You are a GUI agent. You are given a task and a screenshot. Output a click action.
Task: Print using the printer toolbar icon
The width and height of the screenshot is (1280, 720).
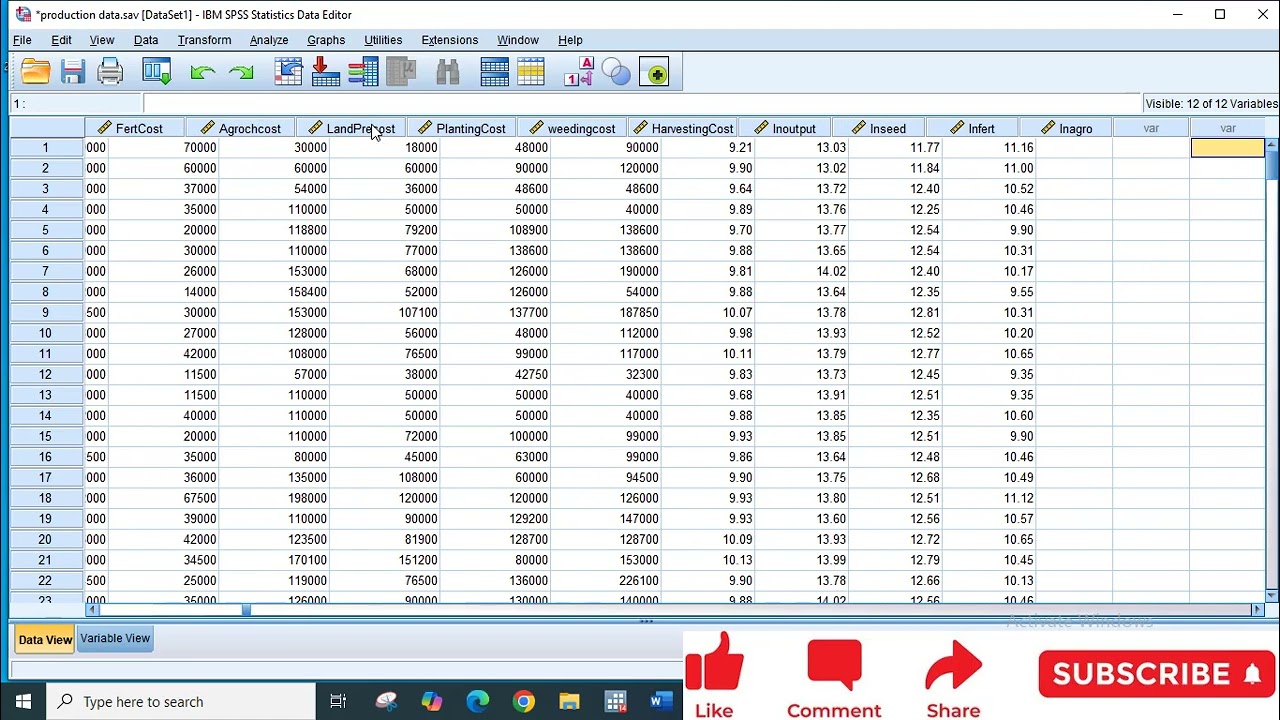(x=110, y=72)
